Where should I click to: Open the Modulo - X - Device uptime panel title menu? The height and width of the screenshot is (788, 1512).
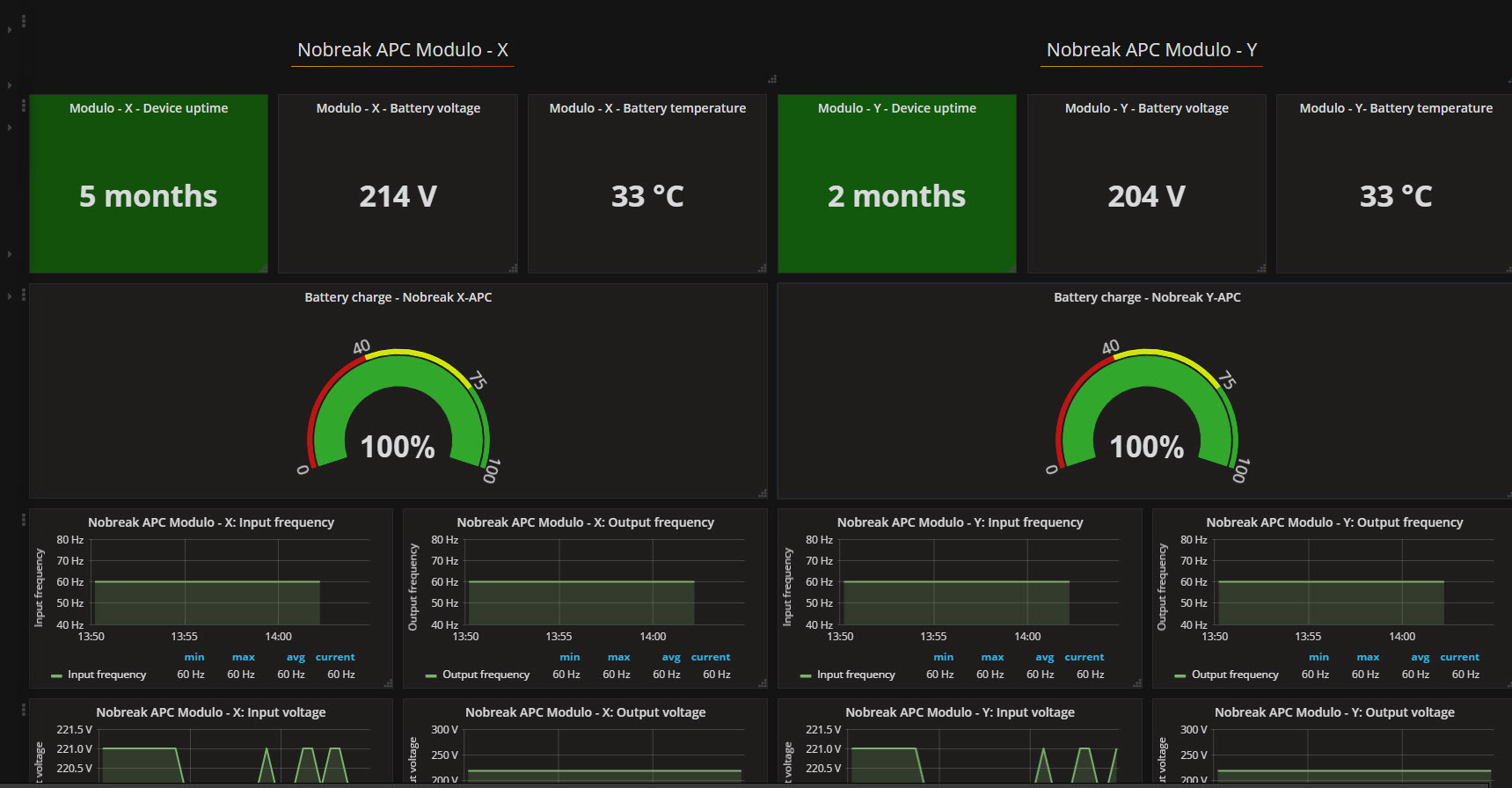click(149, 108)
